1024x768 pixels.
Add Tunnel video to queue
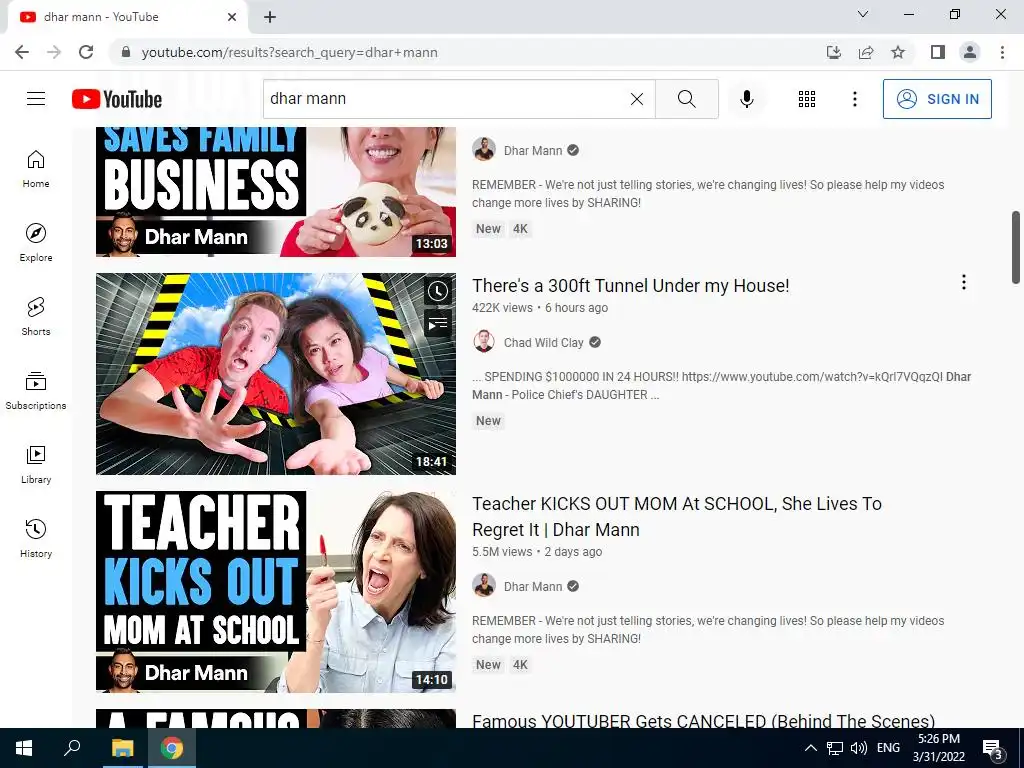438,323
